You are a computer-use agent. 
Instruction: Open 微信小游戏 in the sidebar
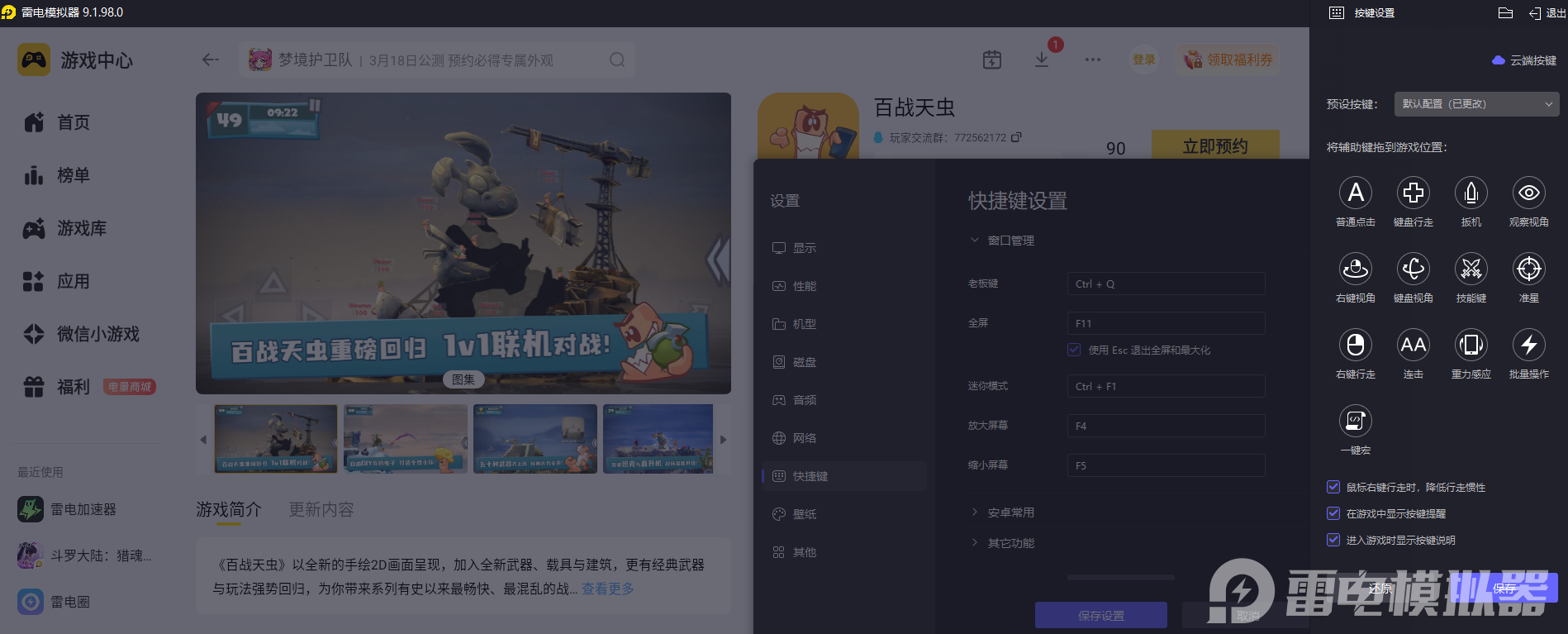point(81,334)
